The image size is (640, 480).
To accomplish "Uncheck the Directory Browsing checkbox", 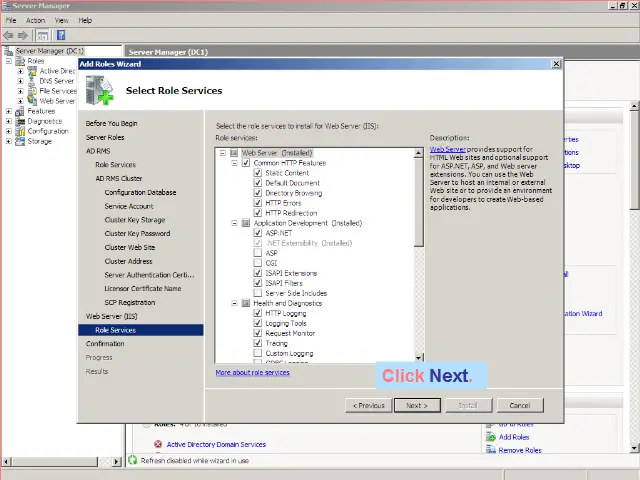I will (x=258, y=193).
